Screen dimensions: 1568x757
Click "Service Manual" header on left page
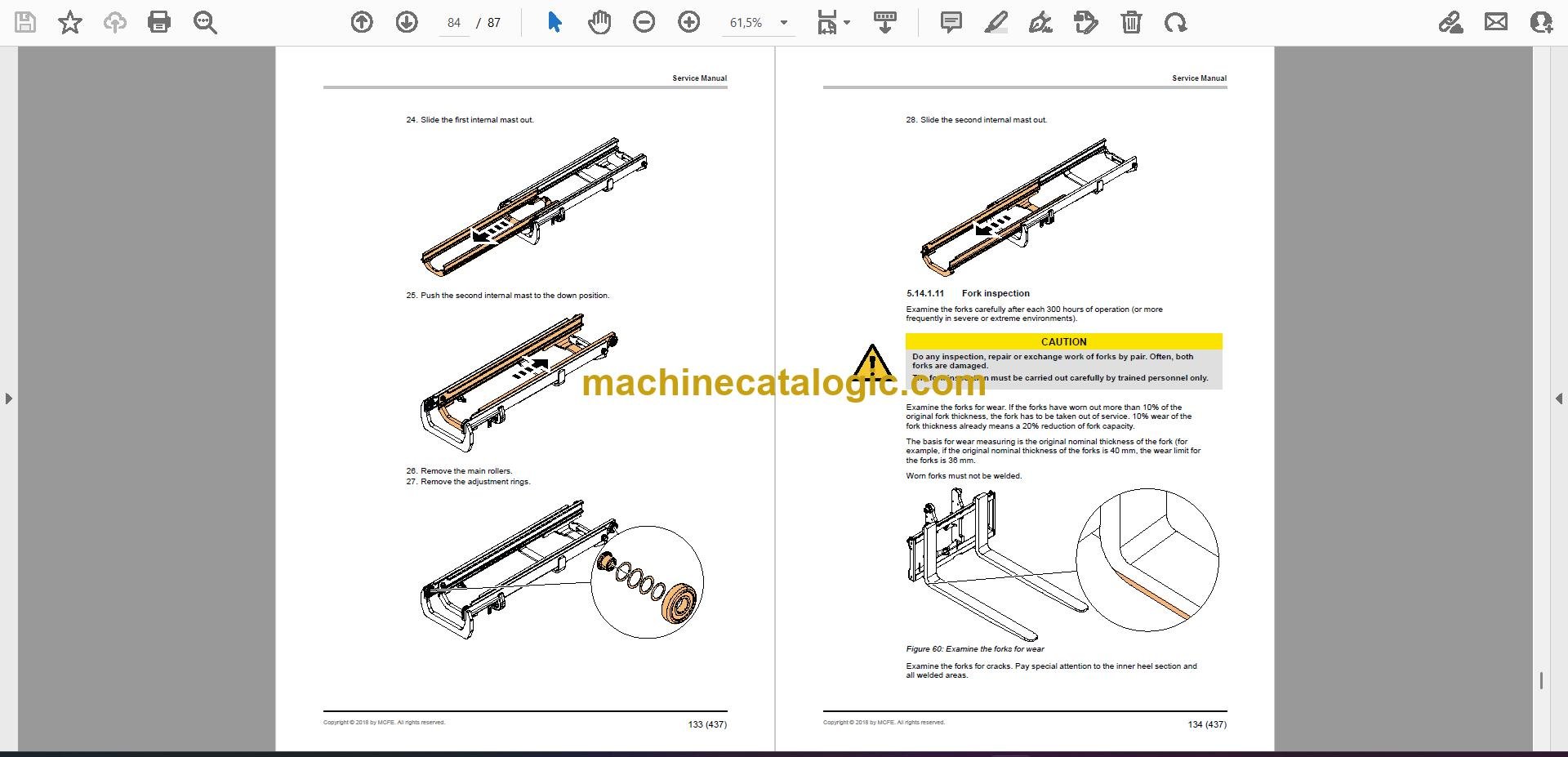700,78
